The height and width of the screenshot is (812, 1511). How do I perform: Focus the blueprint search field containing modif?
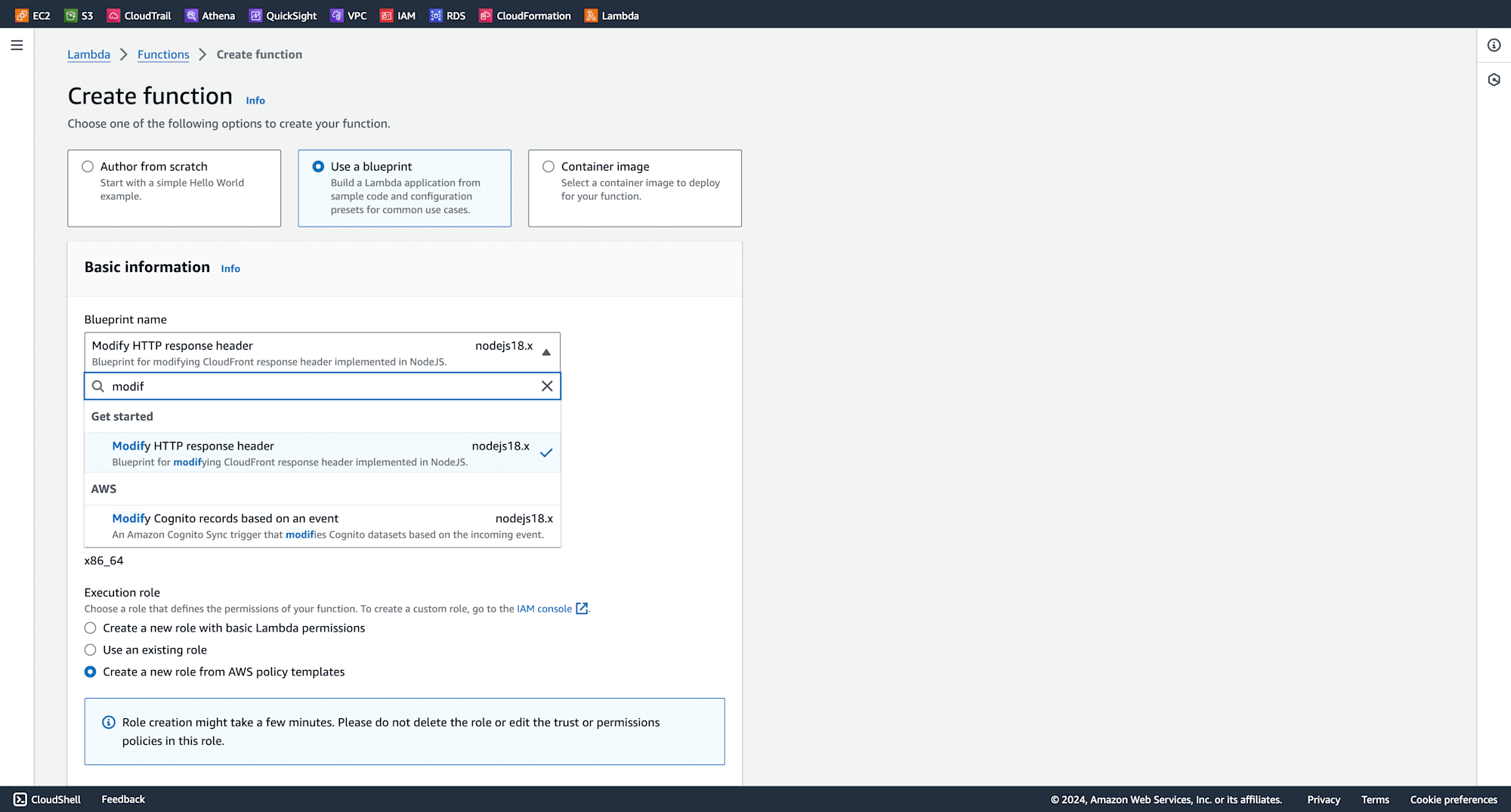[323, 386]
